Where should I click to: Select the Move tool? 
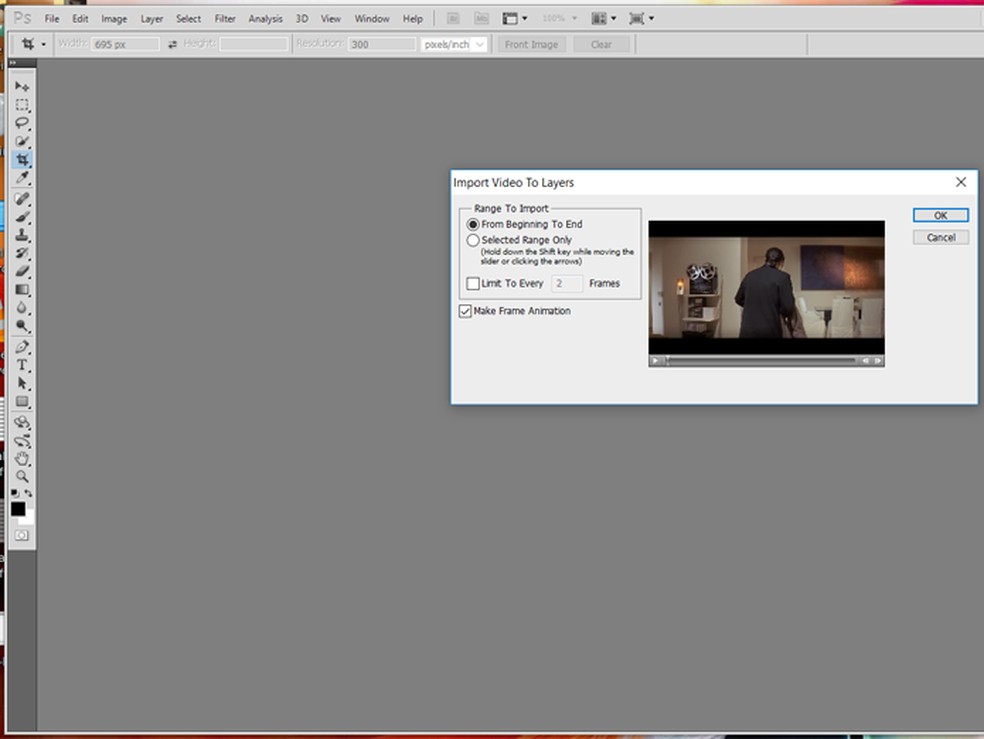(x=22, y=86)
